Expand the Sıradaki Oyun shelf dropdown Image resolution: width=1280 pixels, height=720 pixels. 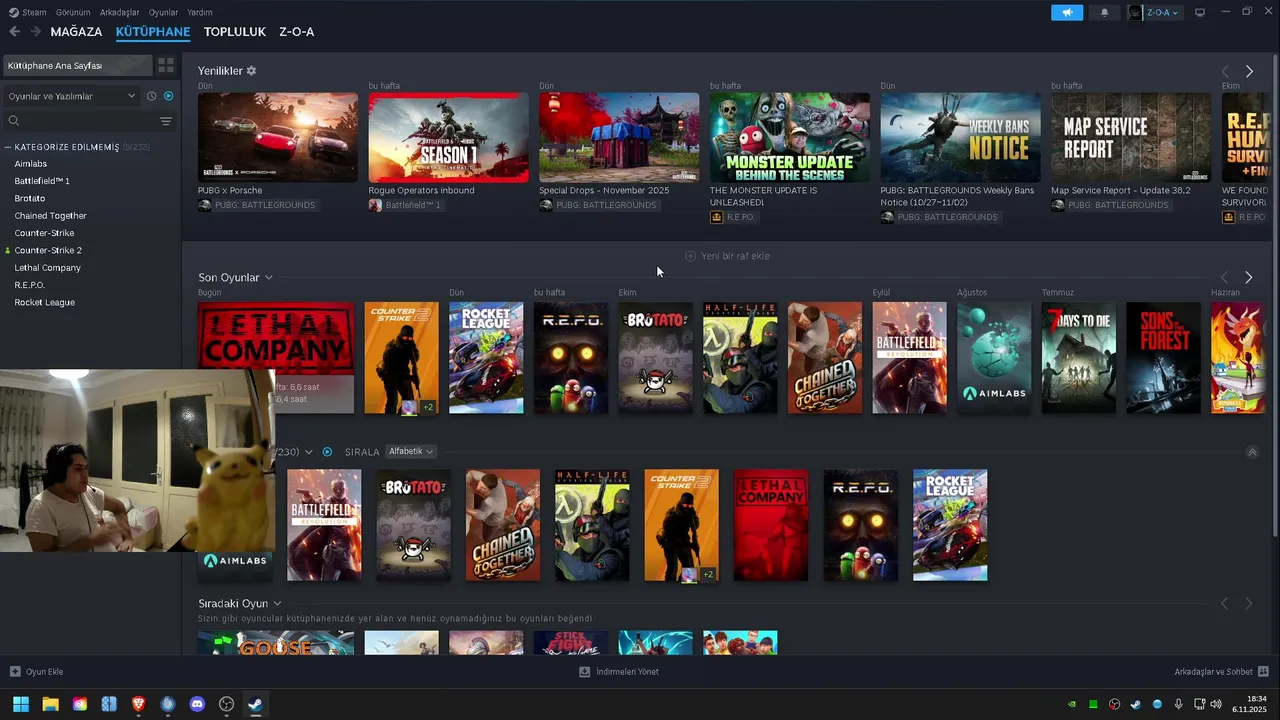(277, 603)
